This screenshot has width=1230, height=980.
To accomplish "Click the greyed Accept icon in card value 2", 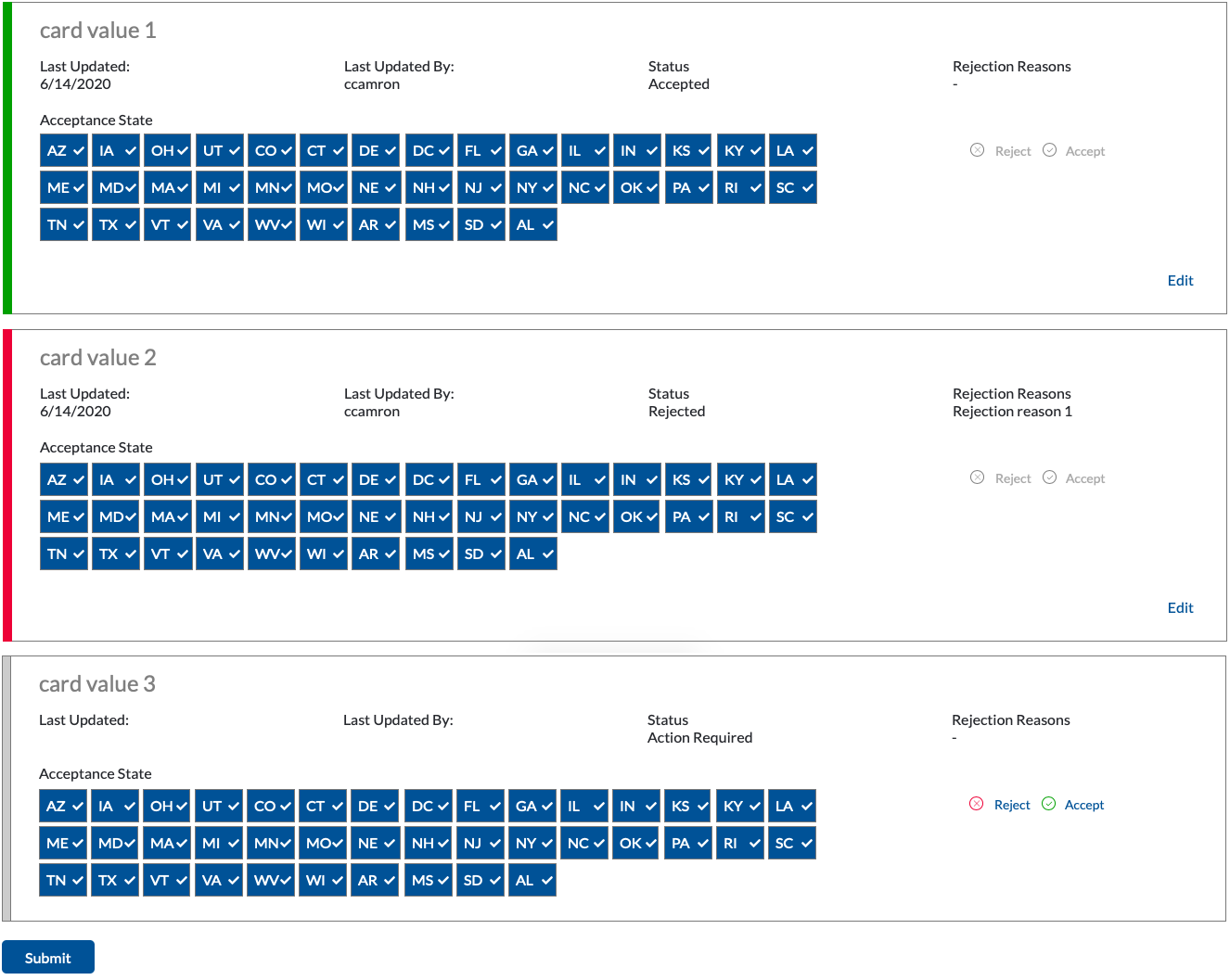I will click(x=1049, y=477).
